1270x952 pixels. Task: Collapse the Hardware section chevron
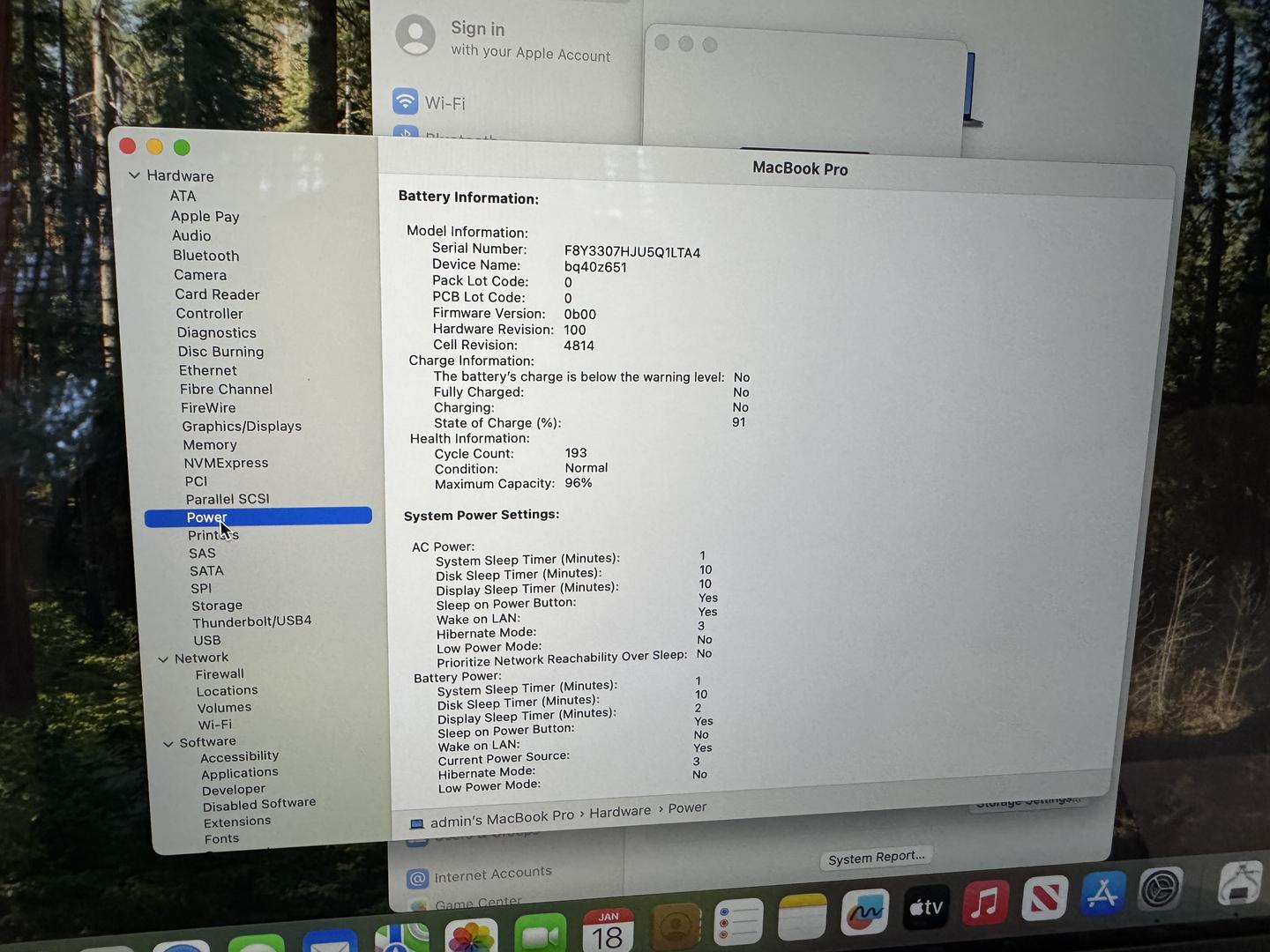[134, 175]
